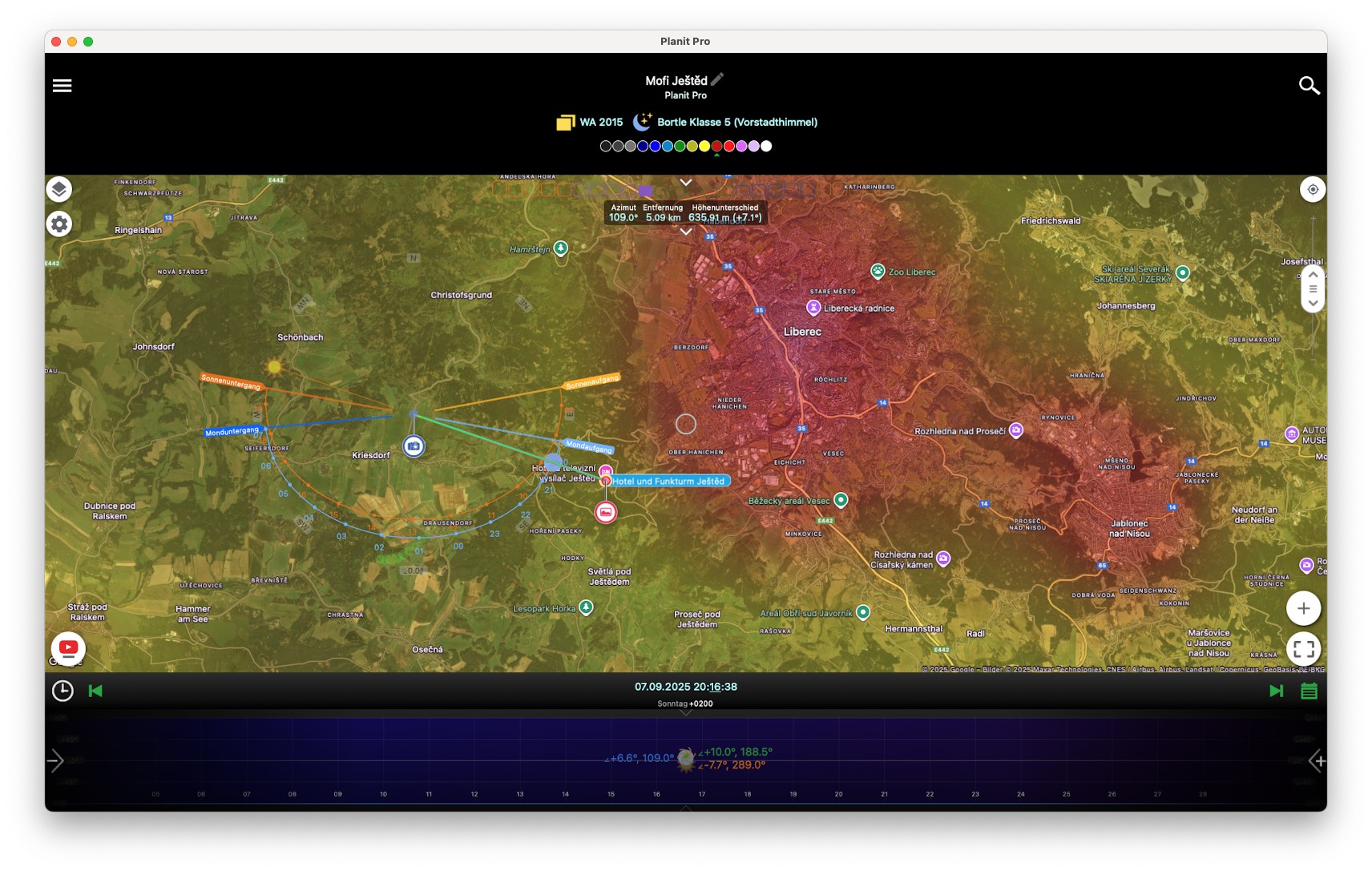Image resolution: width=1372 pixels, height=871 pixels.
Task: Click the green macOS zoom window button
Action: 88,42
